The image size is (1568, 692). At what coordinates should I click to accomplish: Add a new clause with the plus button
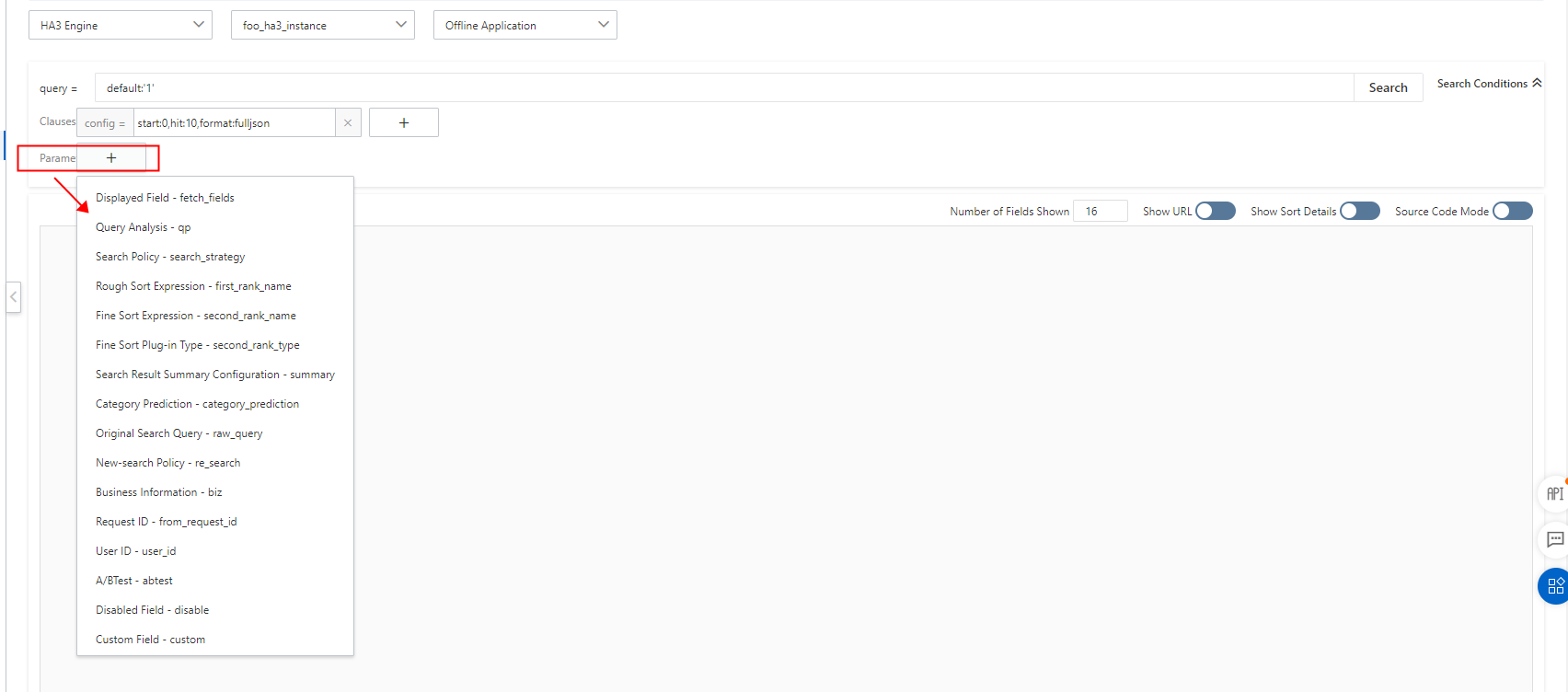click(x=404, y=122)
